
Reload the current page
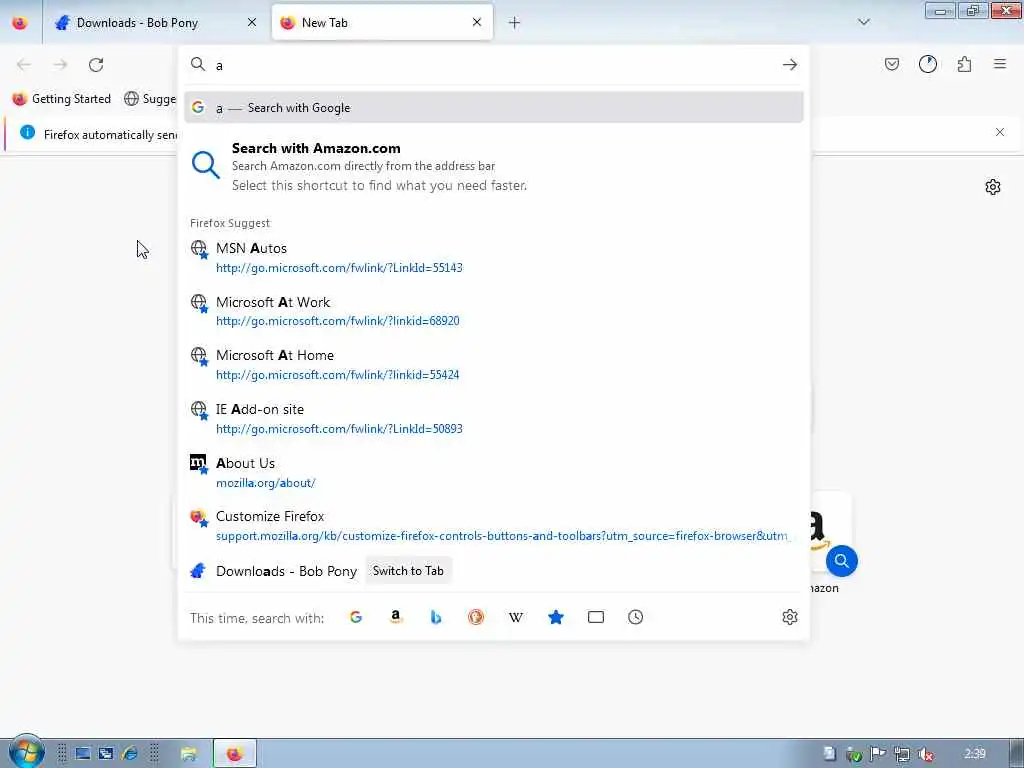coord(96,65)
